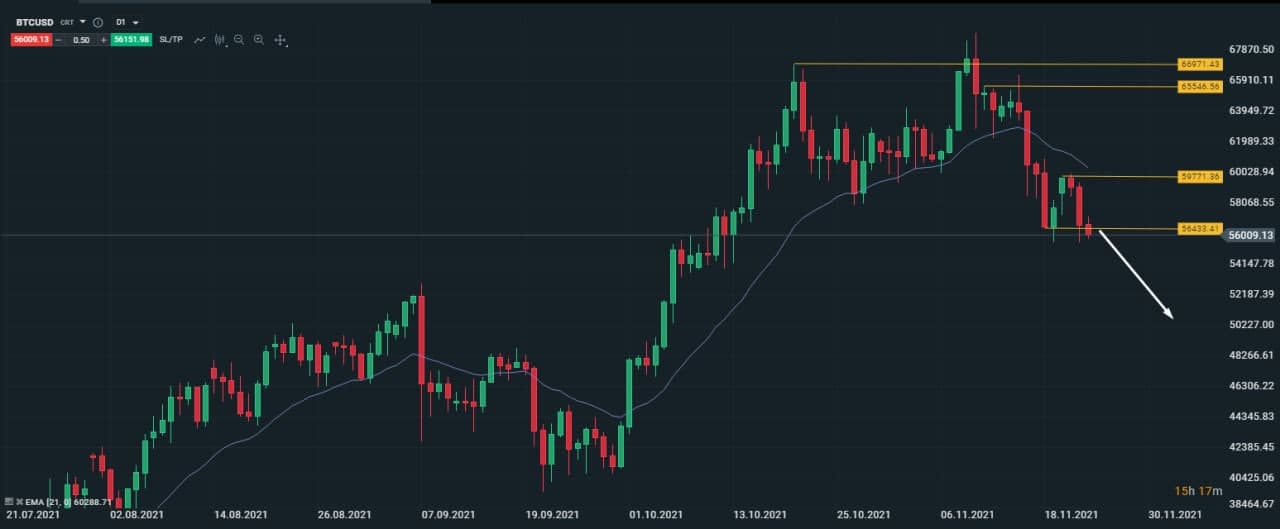
Task: Click the zoom out magnifier icon
Action: [239, 40]
